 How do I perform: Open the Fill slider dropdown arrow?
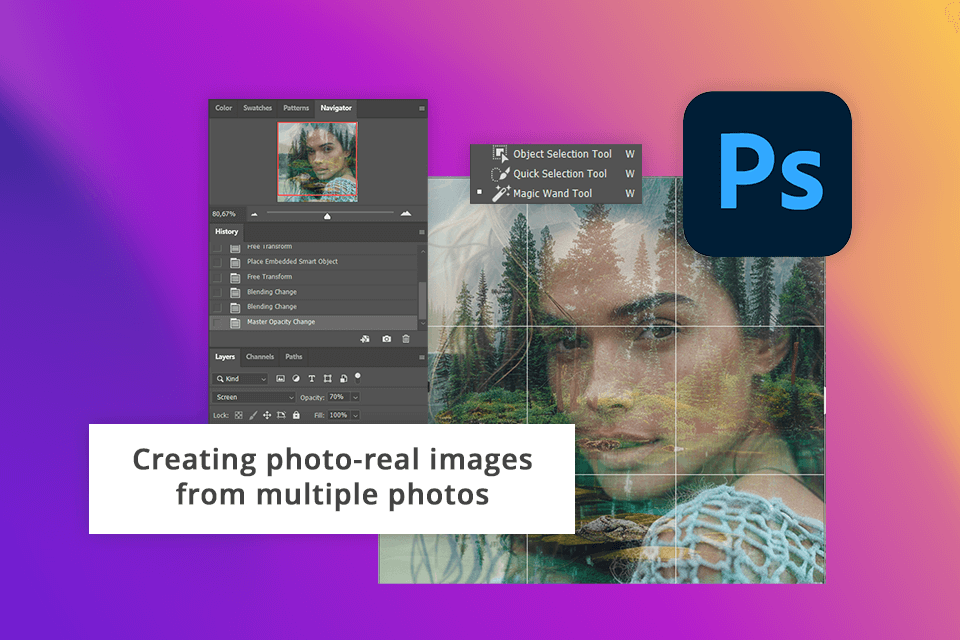[355, 415]
